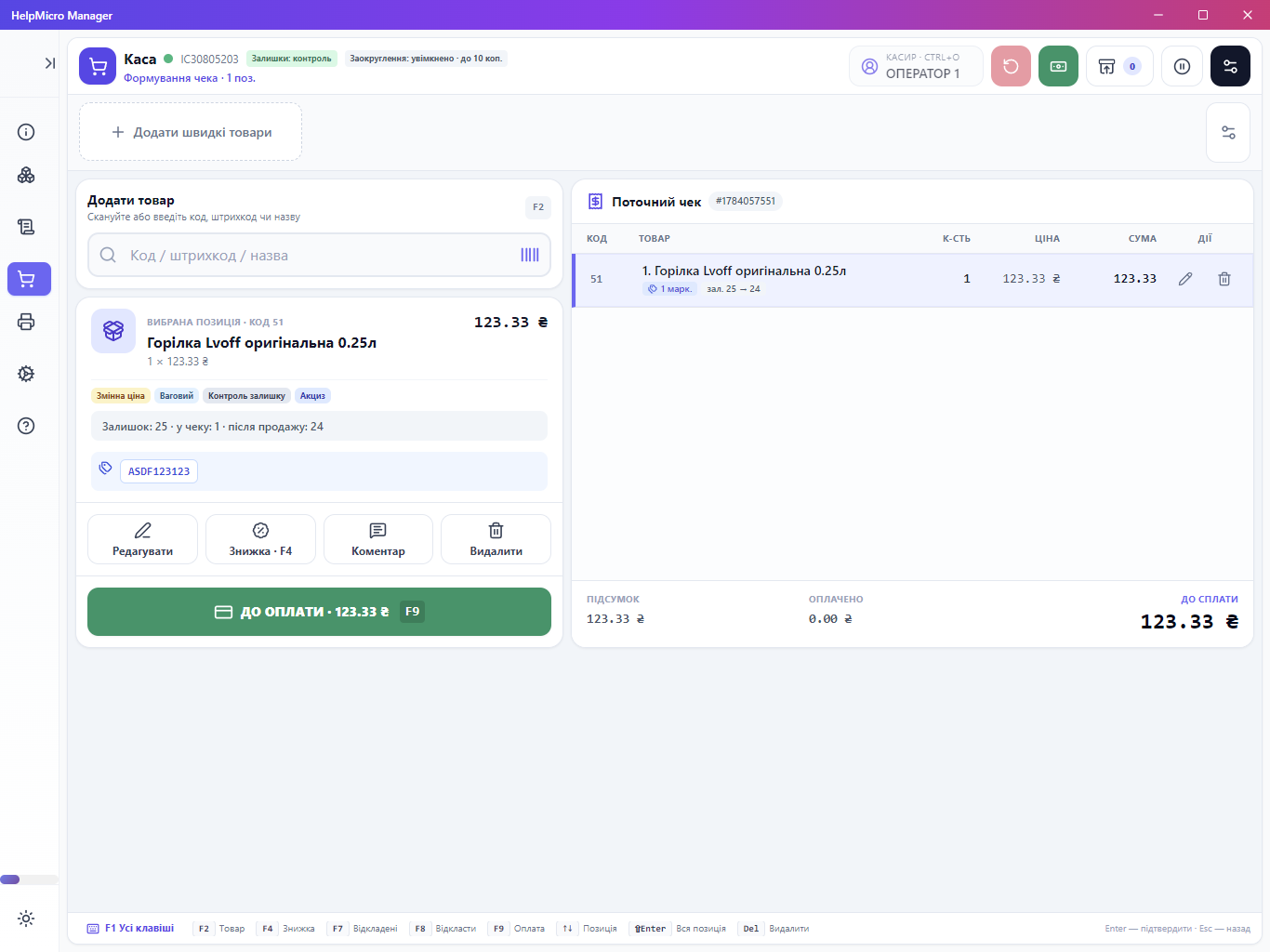Click the ТОВАР column header
1270x952 pixels.
[x=655, y=239]
